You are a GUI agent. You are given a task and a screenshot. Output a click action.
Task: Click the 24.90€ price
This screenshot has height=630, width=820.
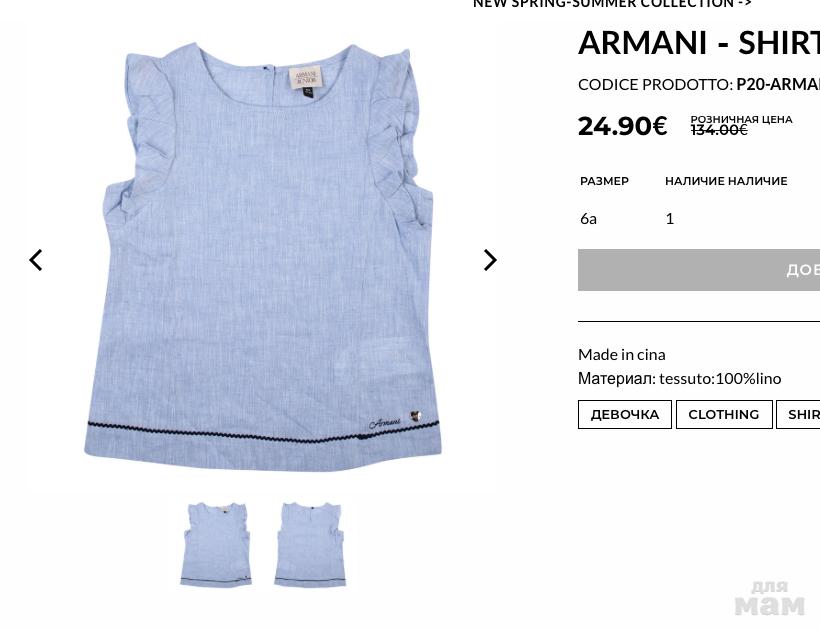(622, 126)
